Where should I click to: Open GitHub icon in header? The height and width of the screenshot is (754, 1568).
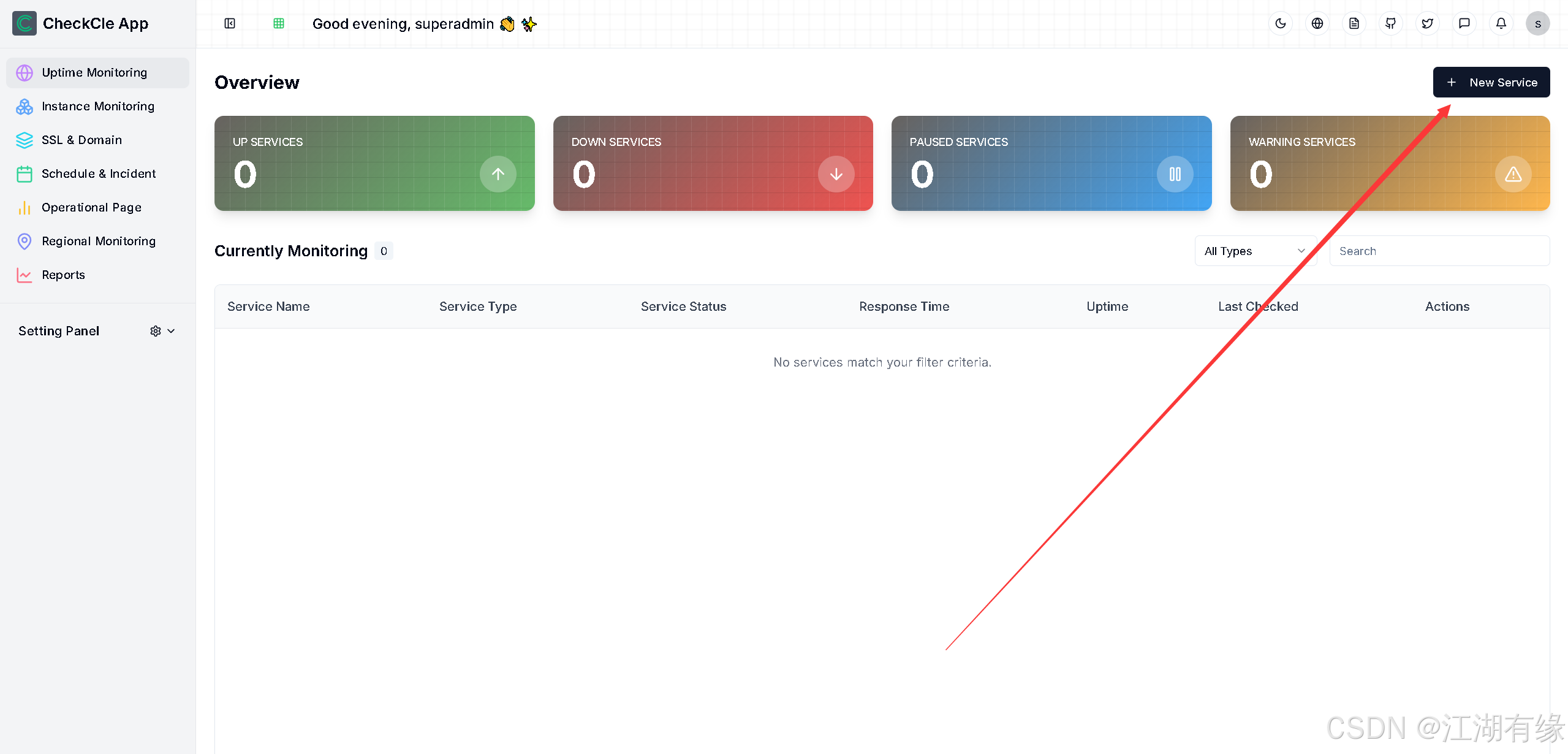pos(1390,24)
